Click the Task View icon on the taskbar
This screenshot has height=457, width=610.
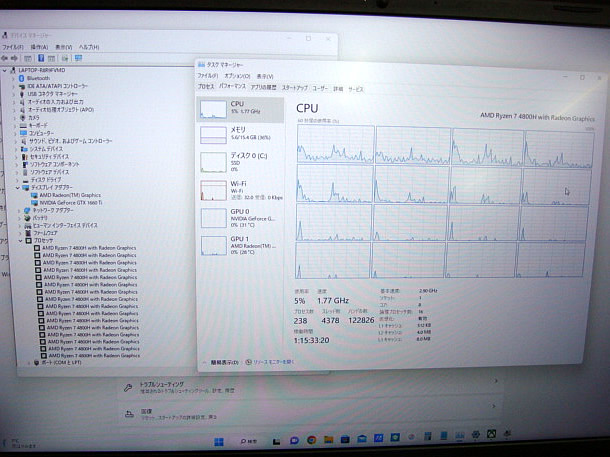pyautogui.click(x=276, y=441)
